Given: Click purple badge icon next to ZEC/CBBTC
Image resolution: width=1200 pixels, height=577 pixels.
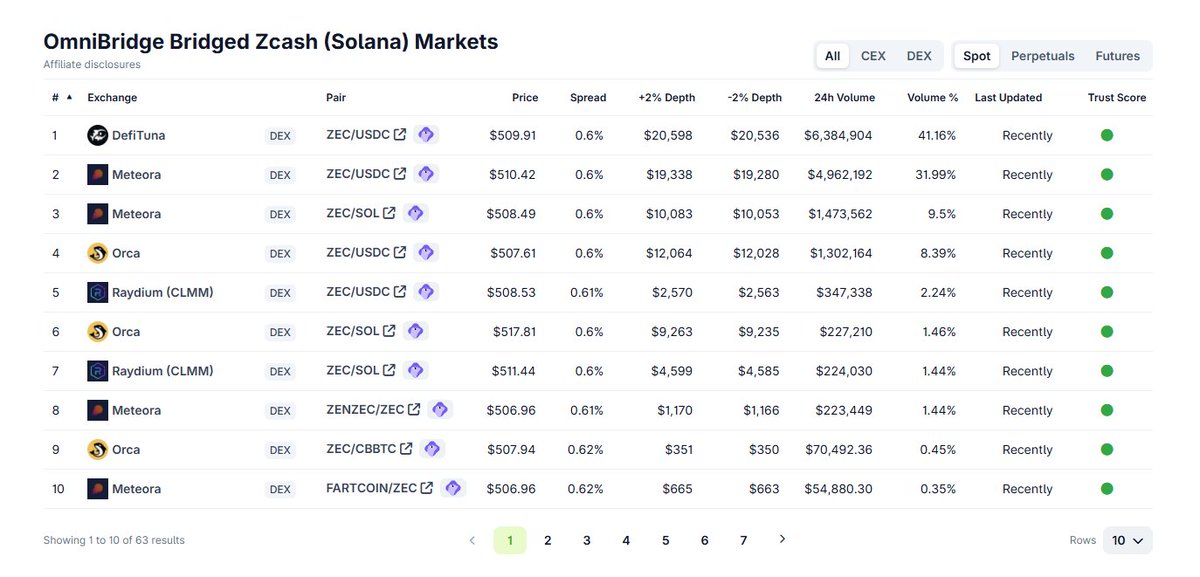Looking at the screenshot, I should point(432,449).
